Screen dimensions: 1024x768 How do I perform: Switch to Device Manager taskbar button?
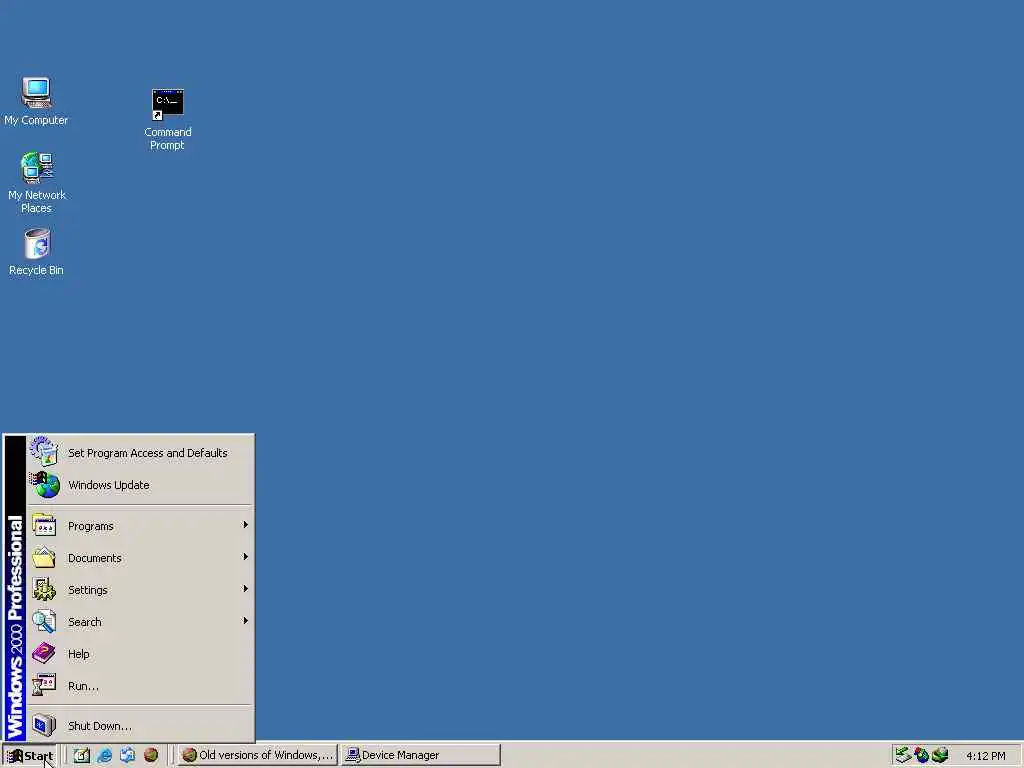click(421, 755)
